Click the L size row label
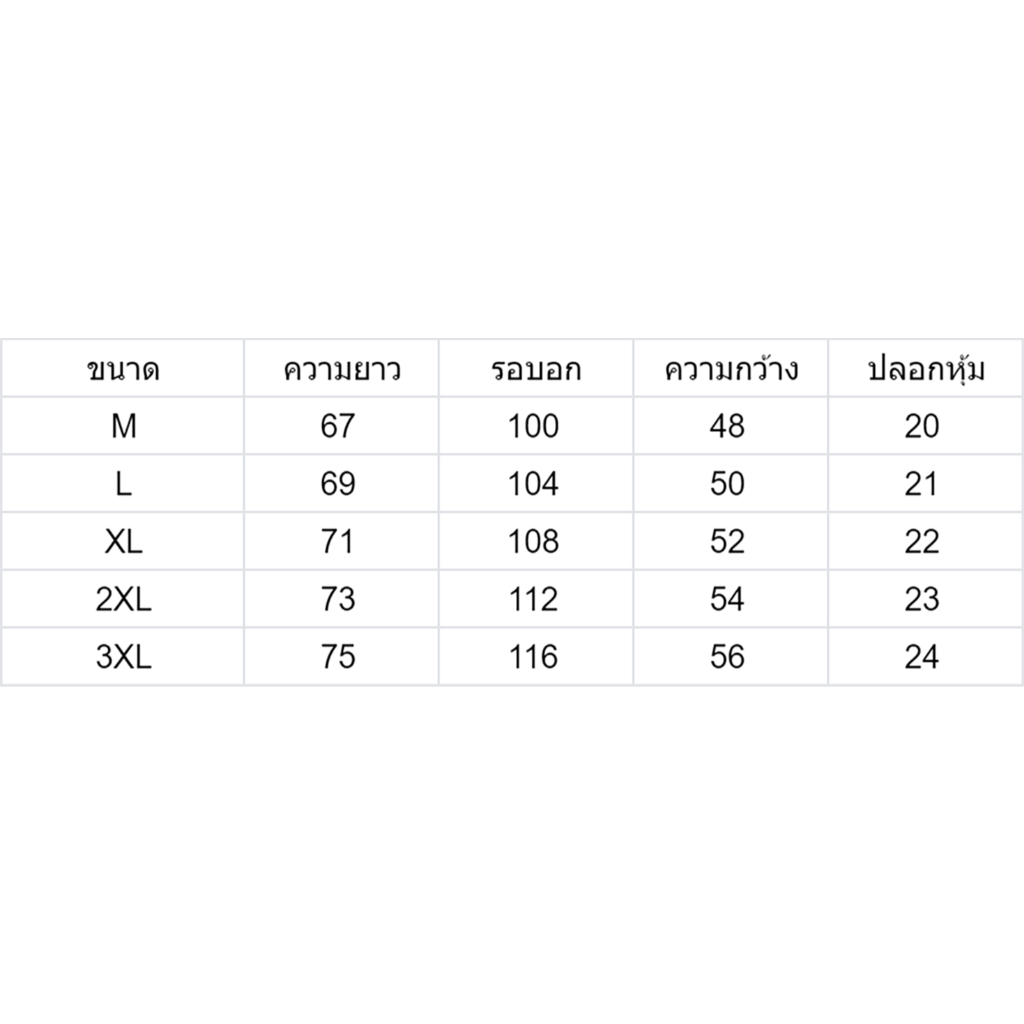Image resolution: width=1024 pixels, height=1024 pixels. click(x=123, y=485)
